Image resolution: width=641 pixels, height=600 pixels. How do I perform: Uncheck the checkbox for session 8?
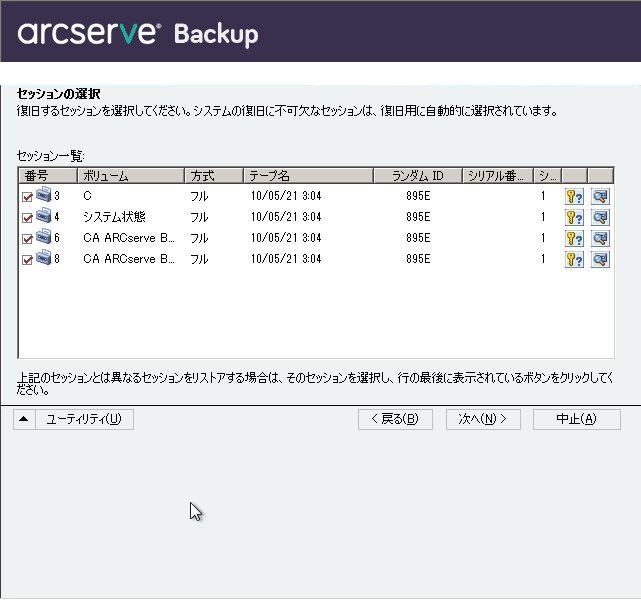click(27, 260)
